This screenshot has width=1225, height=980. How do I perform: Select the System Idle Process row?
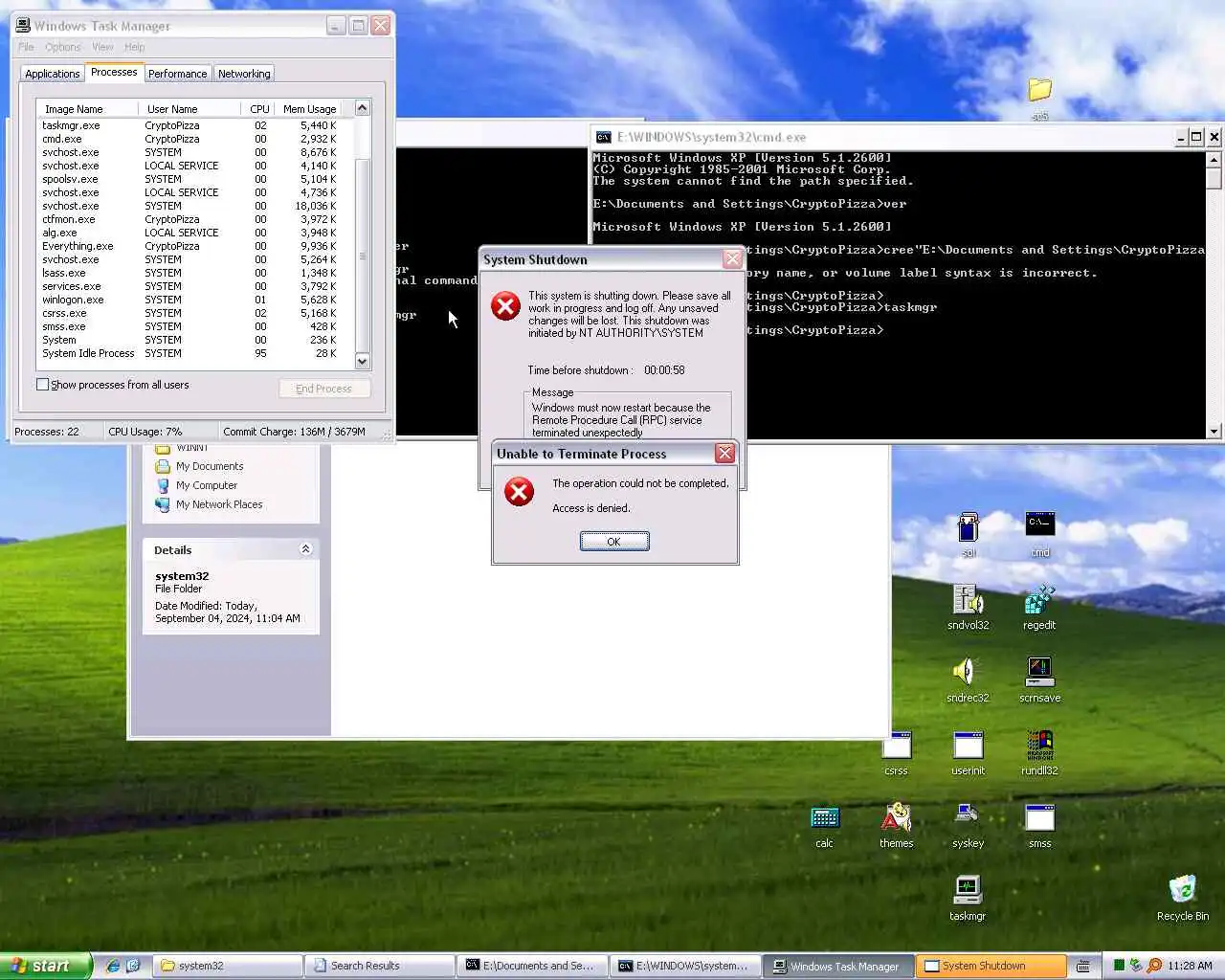[195, 353]
